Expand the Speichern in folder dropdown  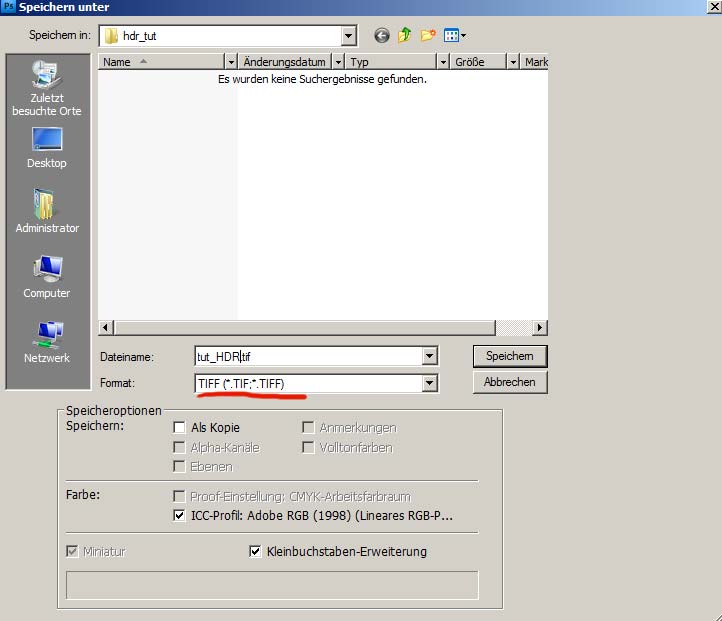[x=348, y=36]
